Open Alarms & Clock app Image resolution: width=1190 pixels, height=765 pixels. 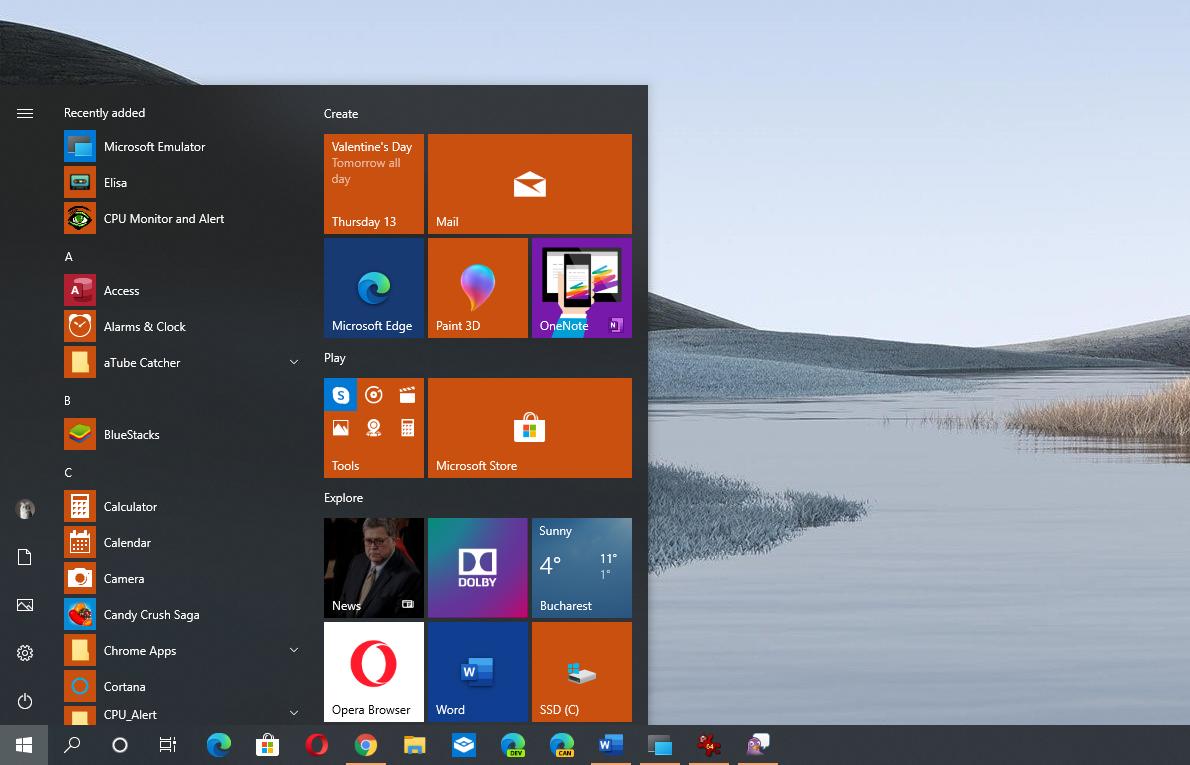(182, 326)
